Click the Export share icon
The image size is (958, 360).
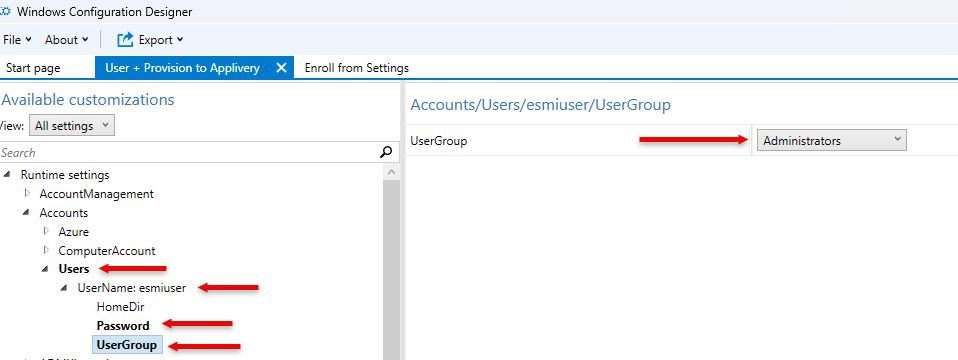tap(125, 40)
